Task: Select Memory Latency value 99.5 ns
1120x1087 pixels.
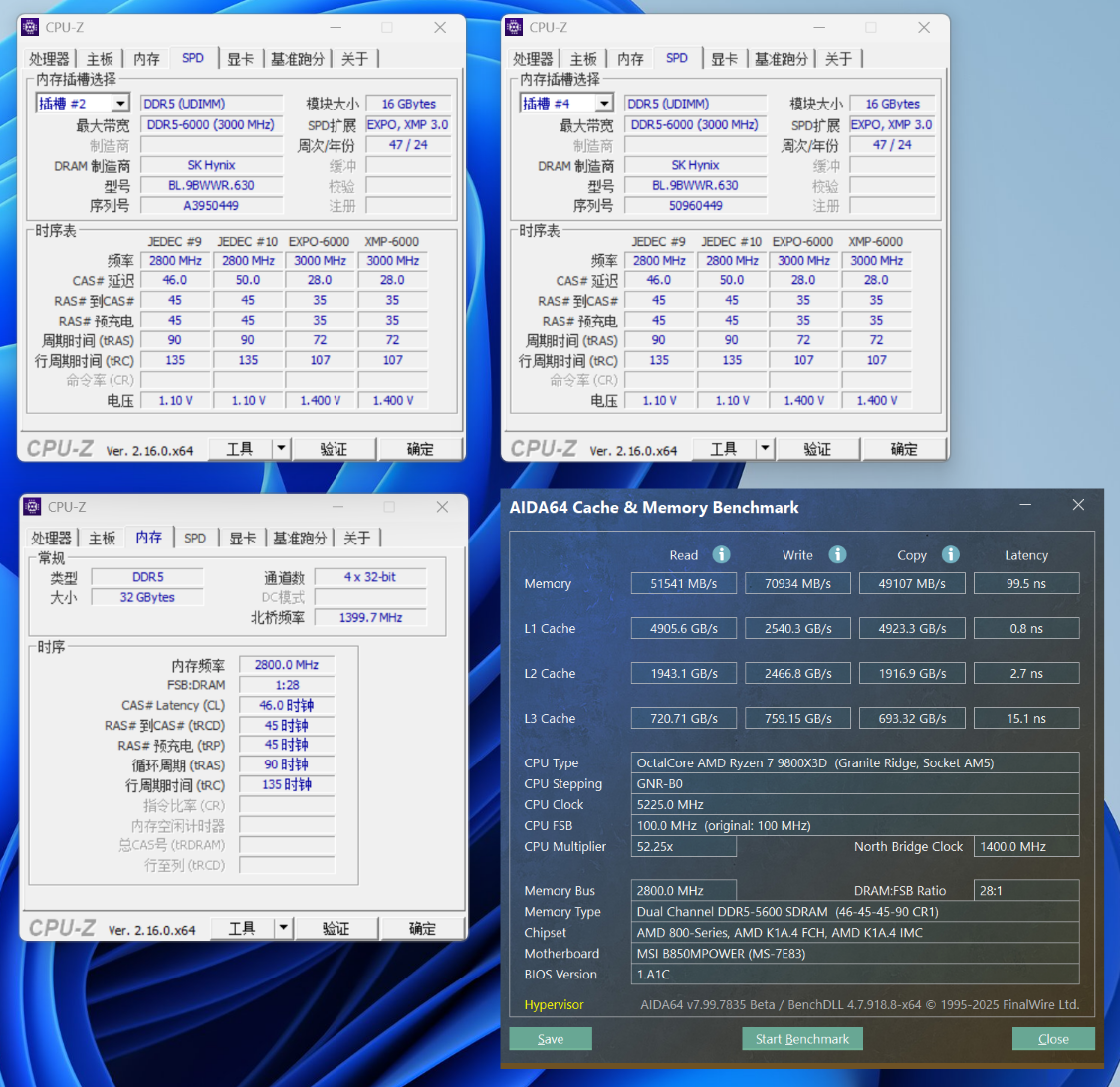Action: [x=1026, y=583]
